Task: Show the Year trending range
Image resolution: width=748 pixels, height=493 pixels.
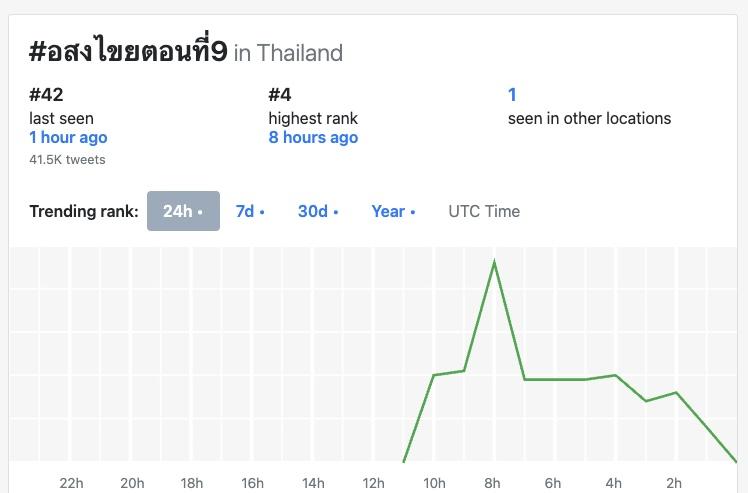Action: pos(392,211)
